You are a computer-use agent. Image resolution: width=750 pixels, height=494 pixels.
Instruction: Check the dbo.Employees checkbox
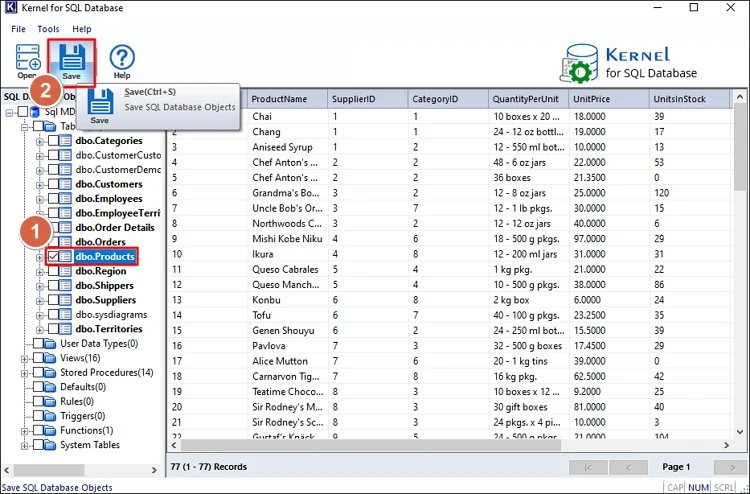point(54,198)
